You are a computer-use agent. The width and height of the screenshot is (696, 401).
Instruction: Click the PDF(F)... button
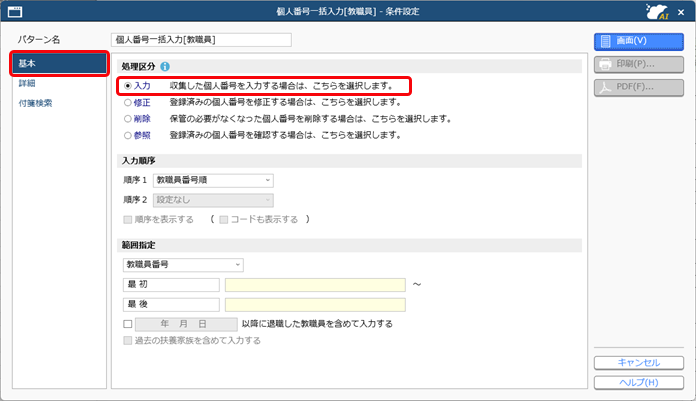point(639,87)
